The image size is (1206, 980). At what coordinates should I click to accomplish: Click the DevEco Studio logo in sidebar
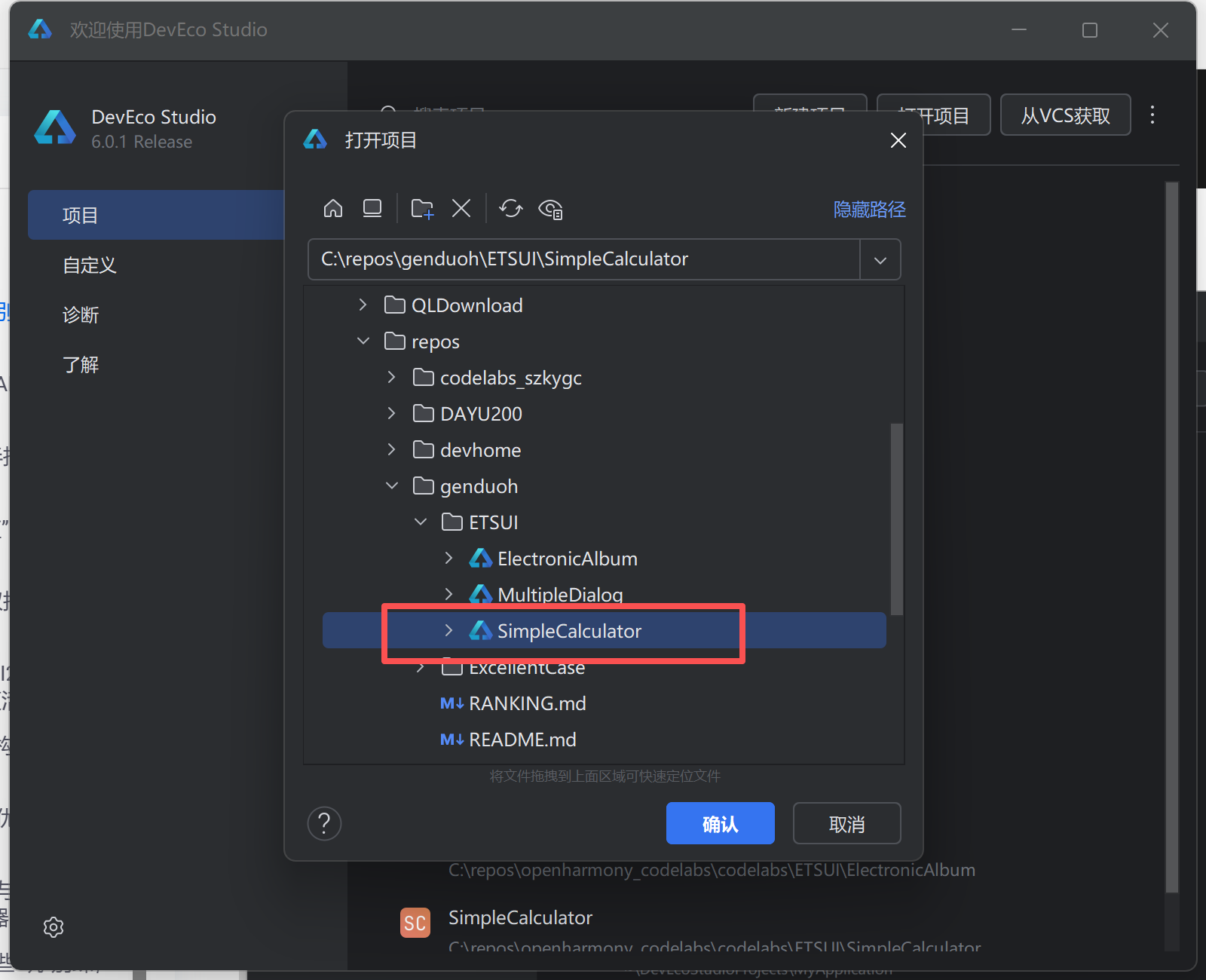point(55,127)
